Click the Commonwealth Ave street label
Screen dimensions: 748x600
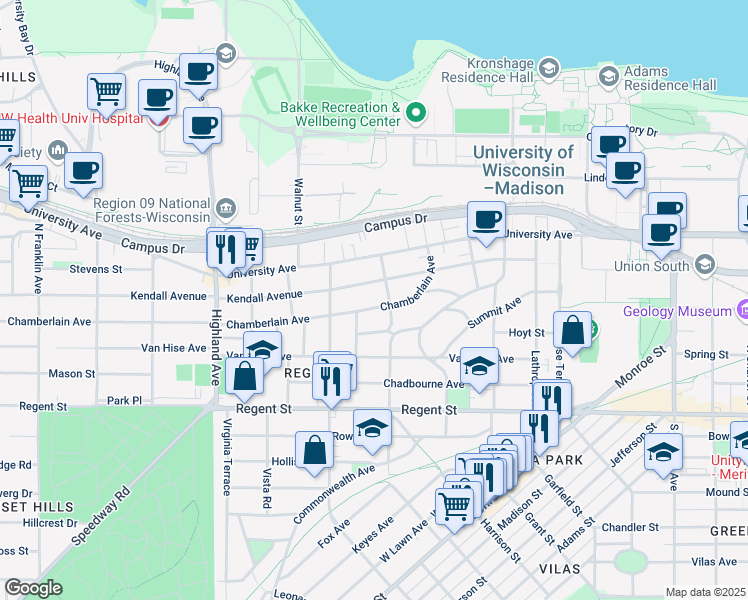334,494
